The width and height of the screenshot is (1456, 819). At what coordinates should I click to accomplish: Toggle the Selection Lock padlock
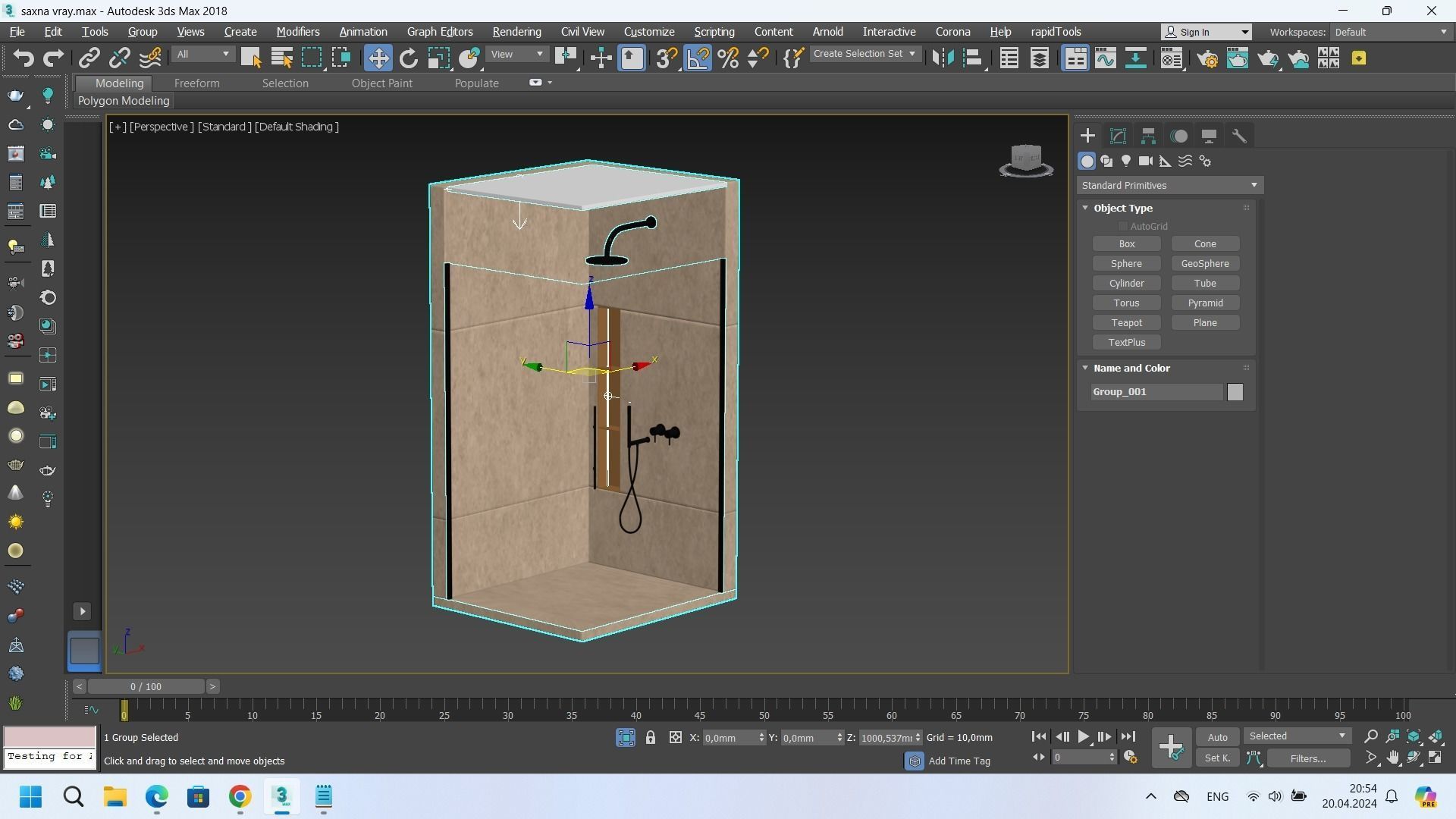click(651, 738)
